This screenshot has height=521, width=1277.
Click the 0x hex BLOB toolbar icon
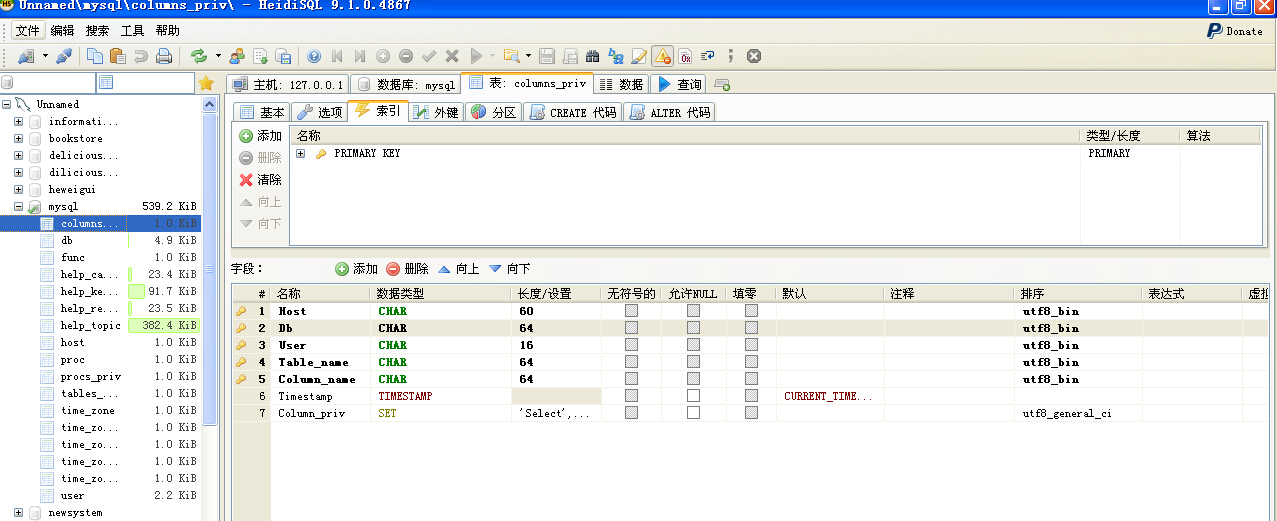(685, 56)
